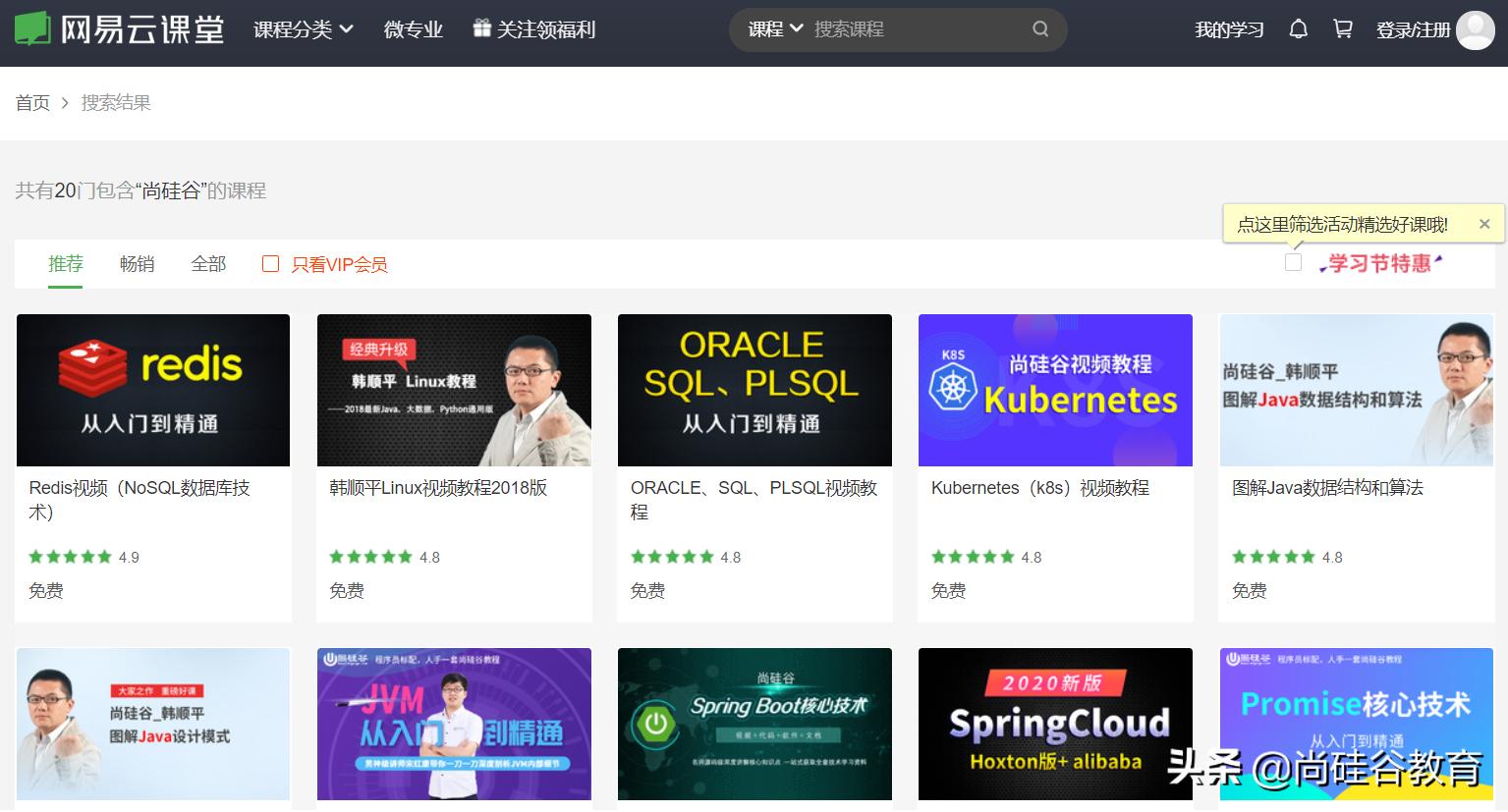1508x812 pixels.
Task: Toggle the 只看VIP会员 checkbox
Action: pyautogui.click(x=270, y=264)
